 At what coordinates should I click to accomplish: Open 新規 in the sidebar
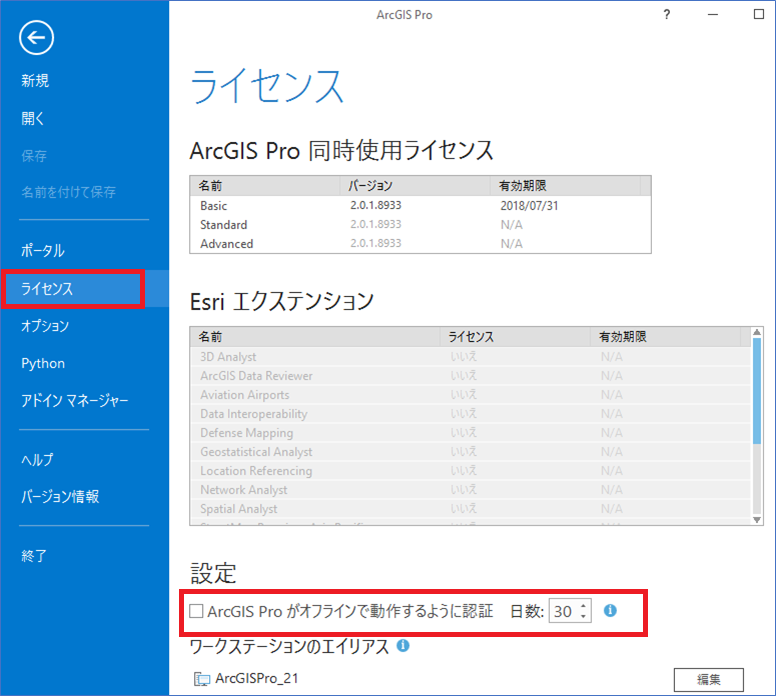tap(35, 80)
